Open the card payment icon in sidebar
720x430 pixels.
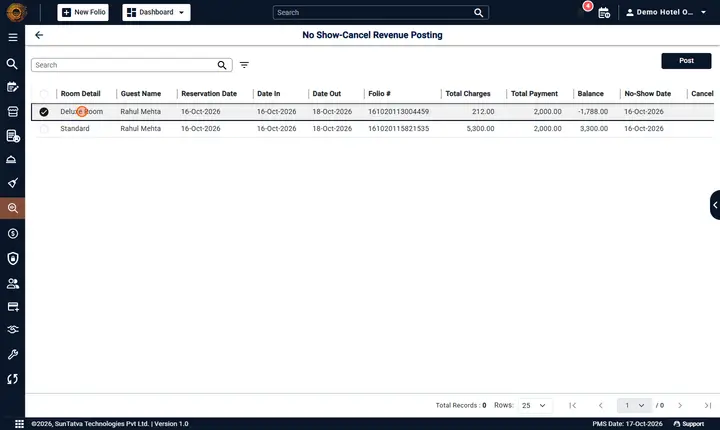click(x=13, y=307)
